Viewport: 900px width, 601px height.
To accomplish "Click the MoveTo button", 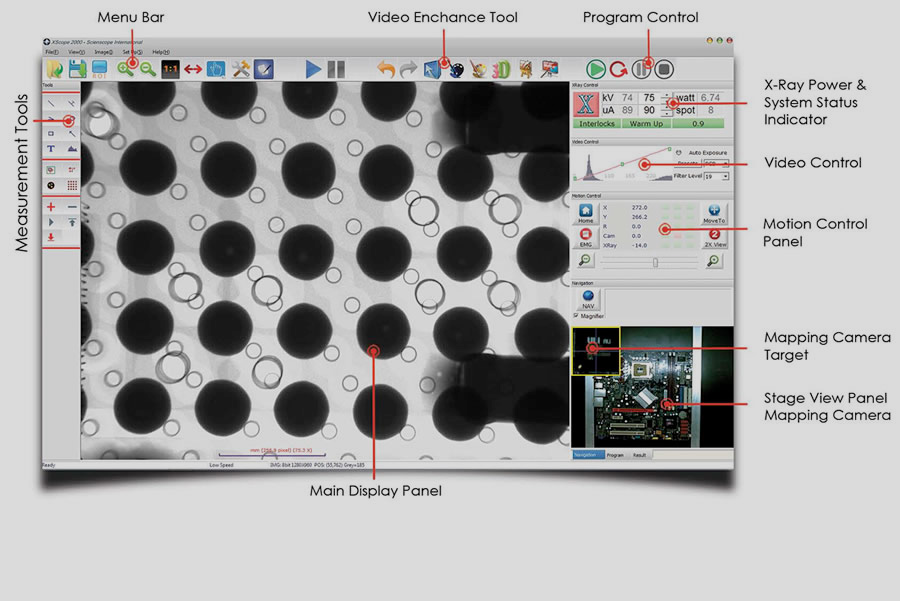I will click(x=714, y=213).
